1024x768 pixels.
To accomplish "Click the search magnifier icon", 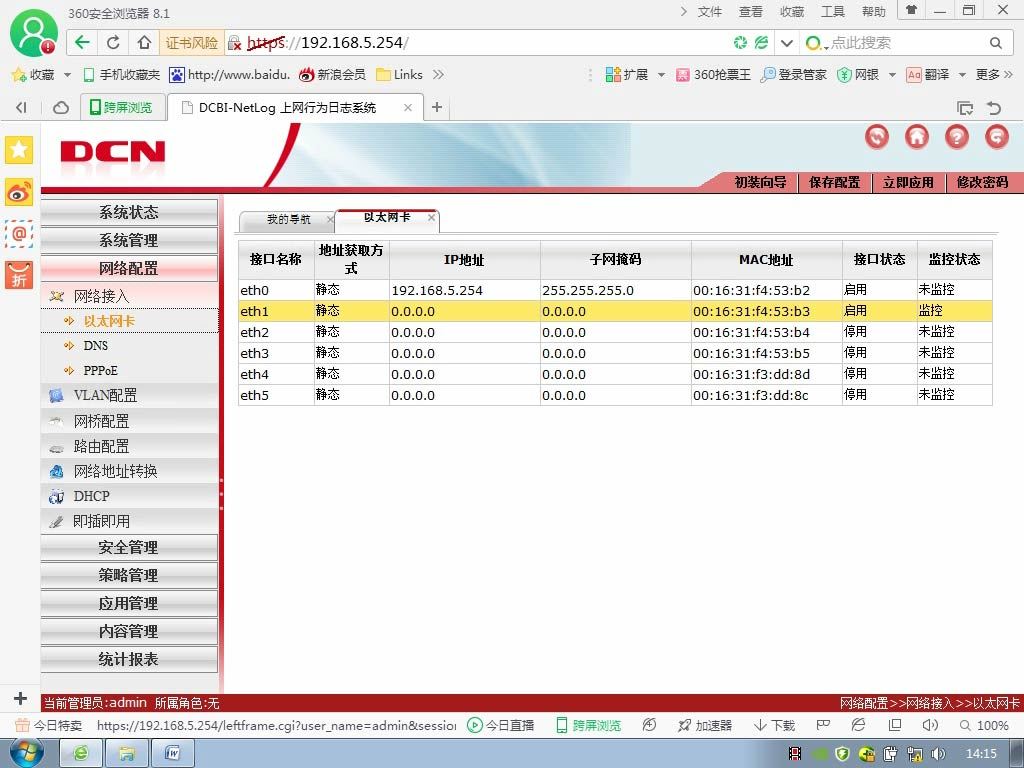I will (x=995, y=43).
